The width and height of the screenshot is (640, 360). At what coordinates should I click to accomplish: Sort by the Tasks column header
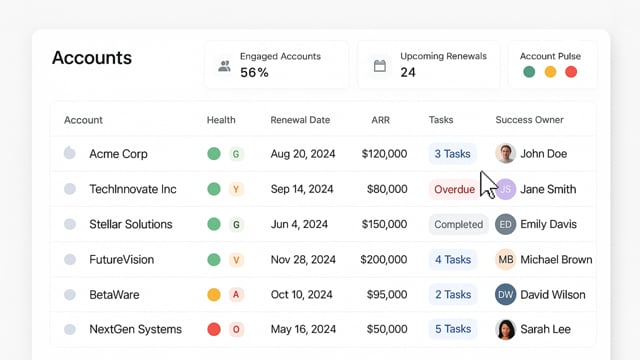(441, 120)
